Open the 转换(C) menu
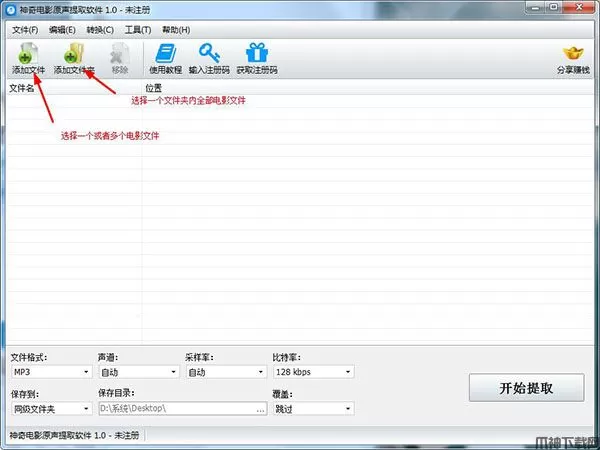 100,30
